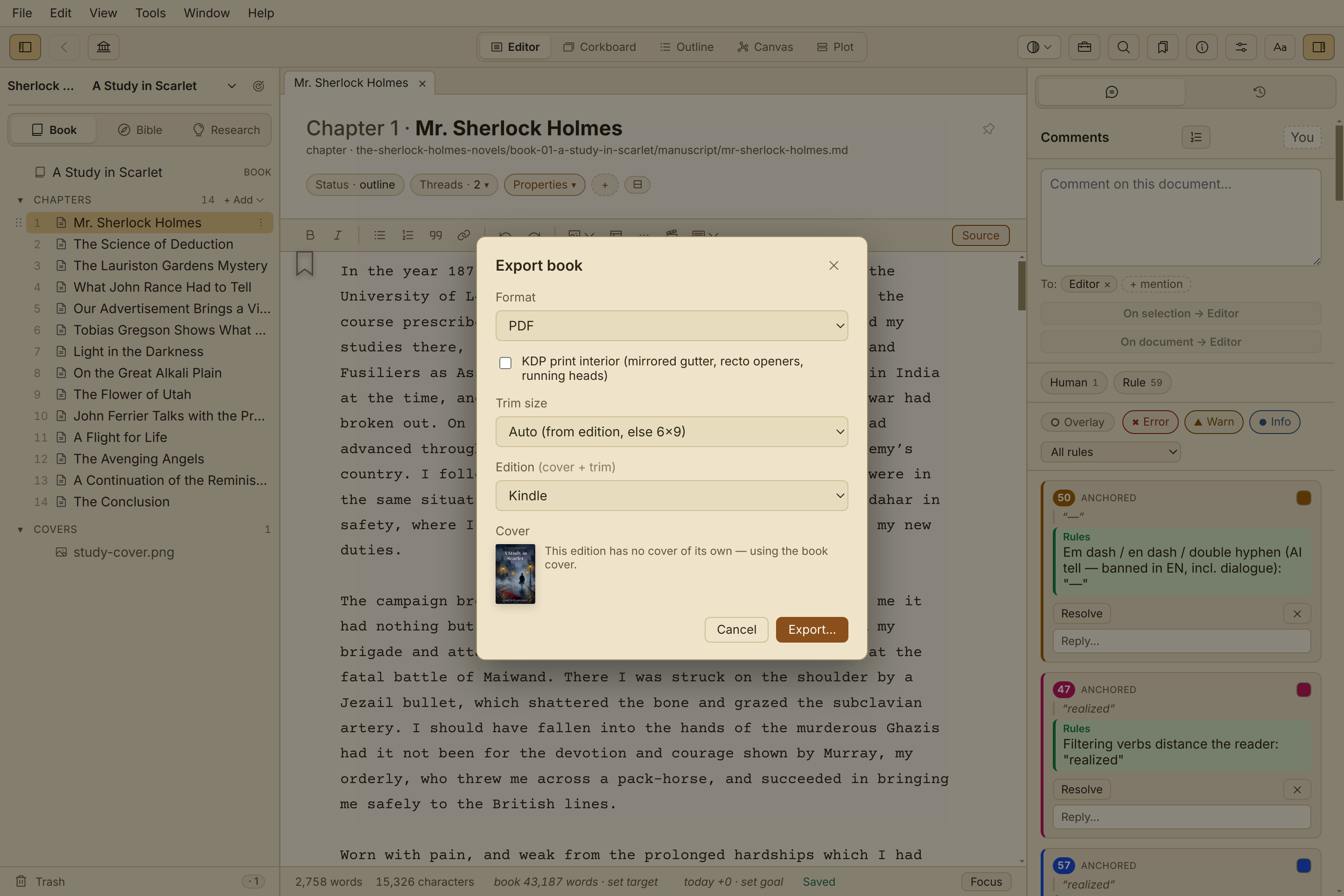
Task: Open the settings sliders icon
Action: pyautogui.click(x=1241, y=47)
